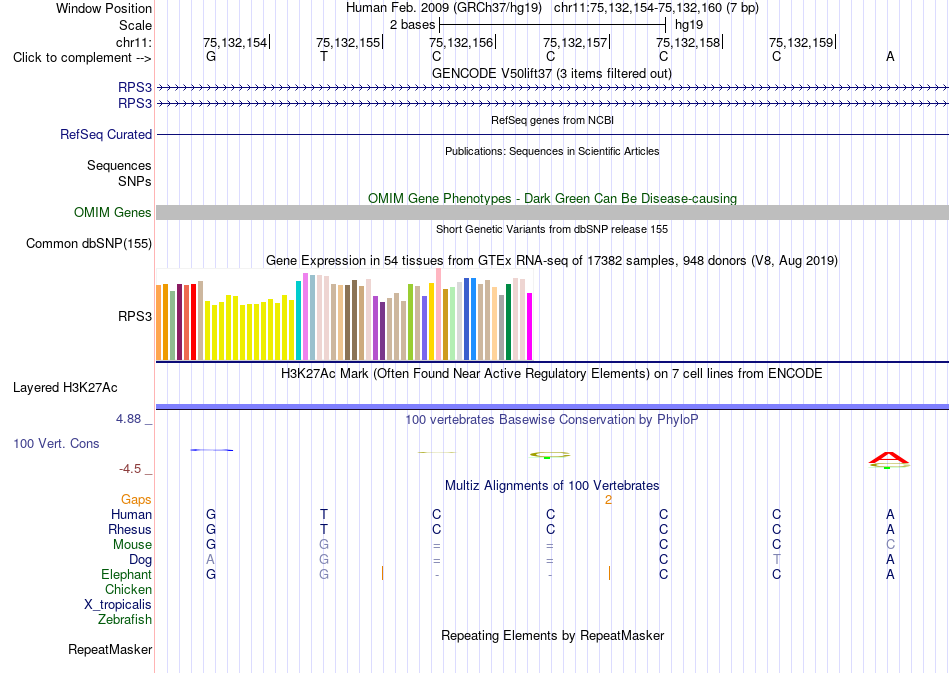Click the RefSeq Curated track label
The image size is (950, 673).
pyautogui.click(x=105, y=134)
